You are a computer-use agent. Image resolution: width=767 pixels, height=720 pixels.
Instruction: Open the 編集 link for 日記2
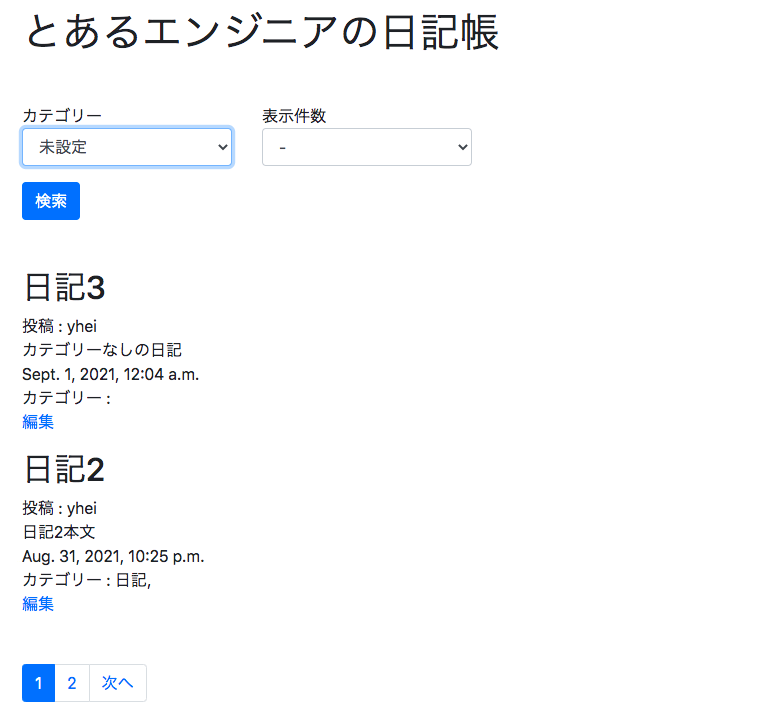[x=38, y=604]
